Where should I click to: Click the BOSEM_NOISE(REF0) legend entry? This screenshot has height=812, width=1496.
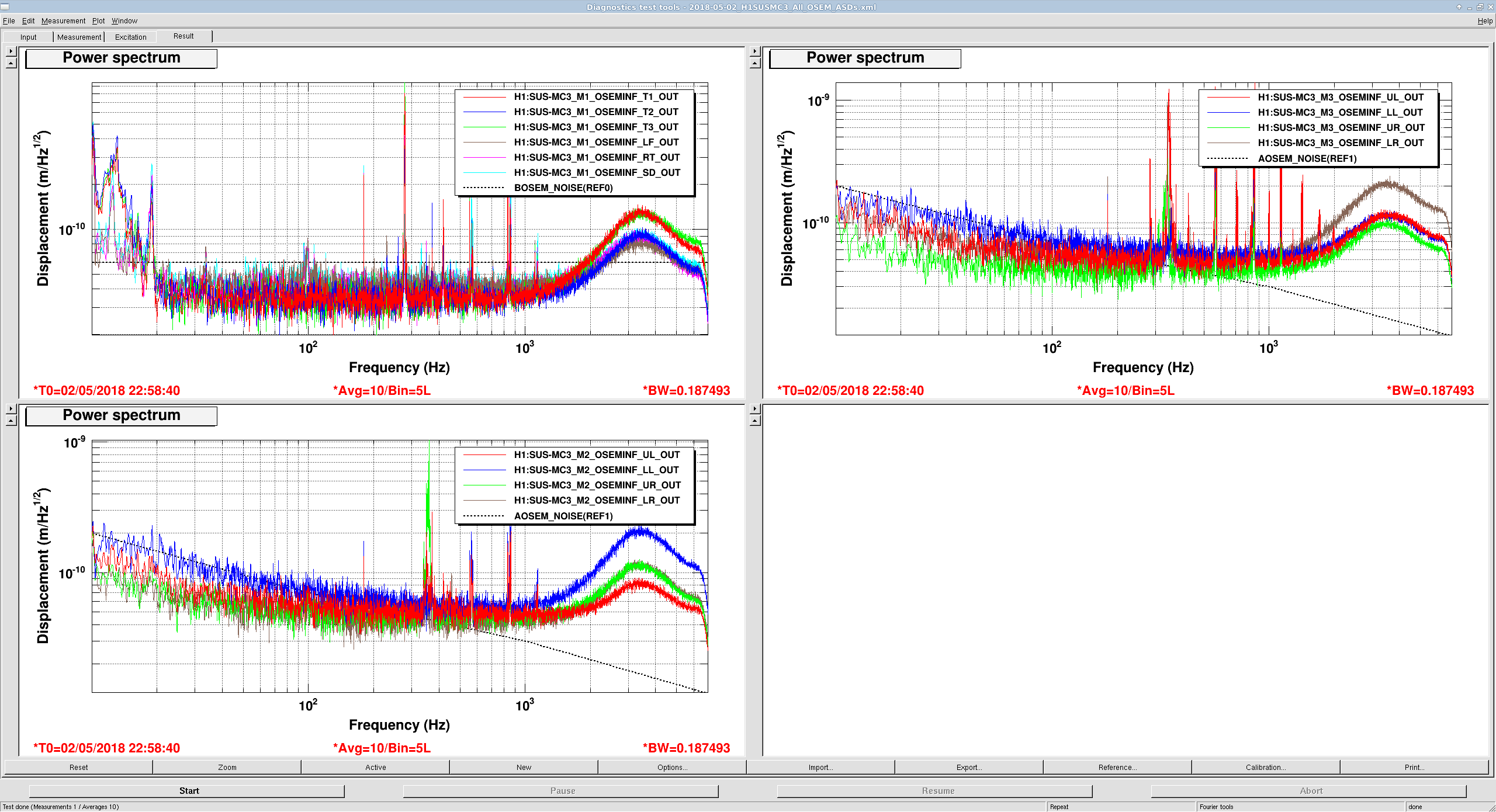(x=563, y=188)
